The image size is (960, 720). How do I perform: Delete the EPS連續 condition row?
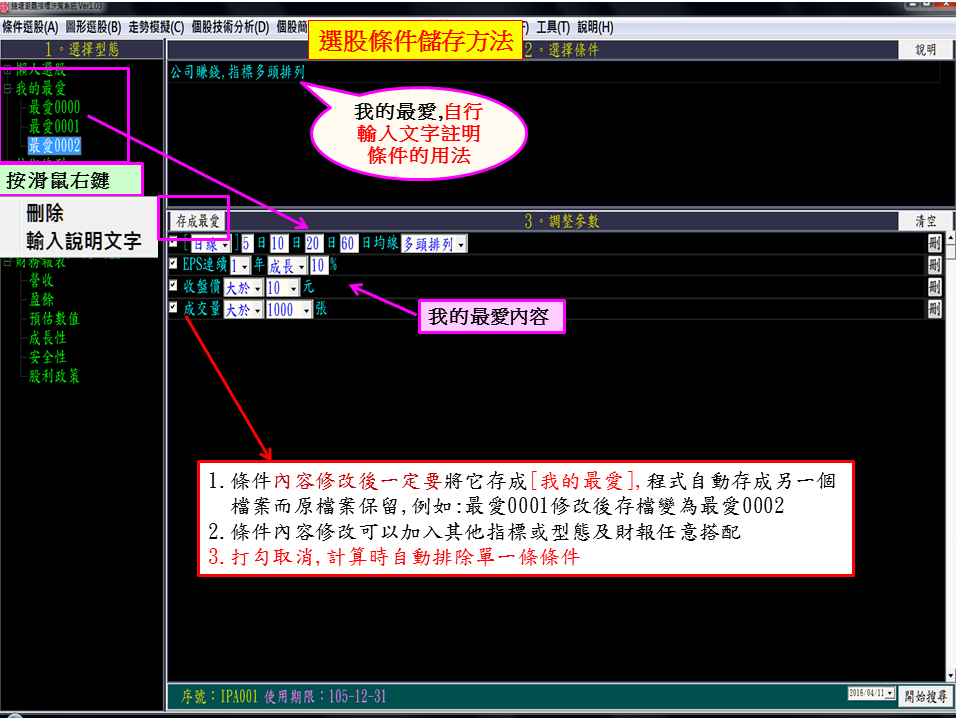pyautogui.click(x=934, y=265)
